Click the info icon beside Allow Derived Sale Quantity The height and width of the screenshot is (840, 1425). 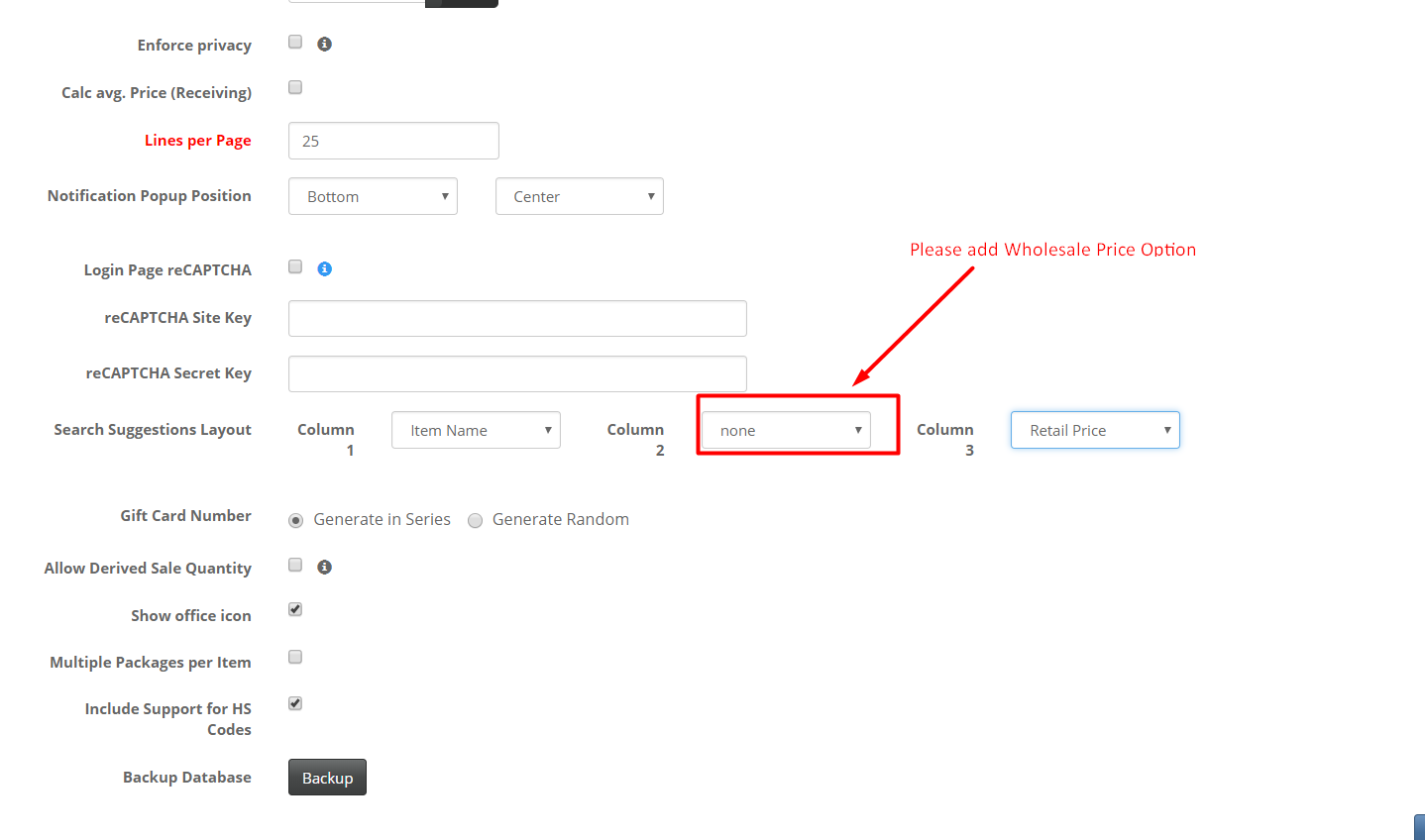point(324,566)
